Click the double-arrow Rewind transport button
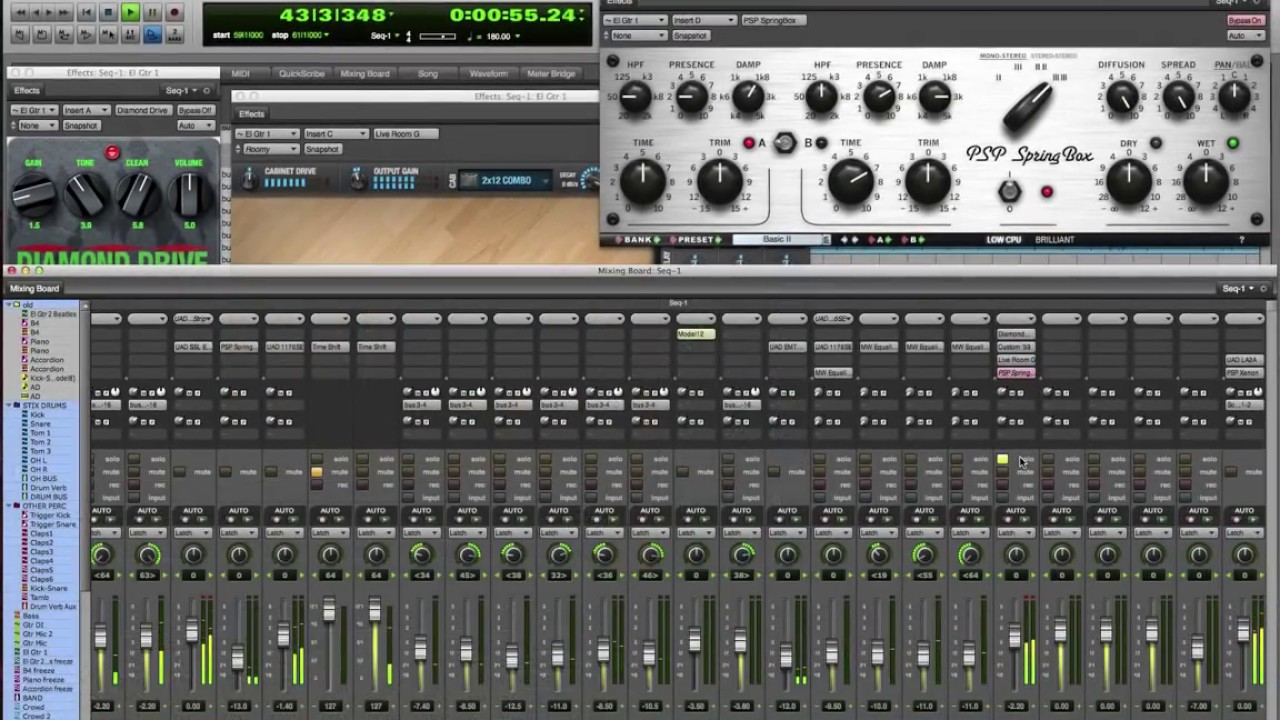Image resolution: width=1280 pixels, height=720 pixels. [20, 13]
